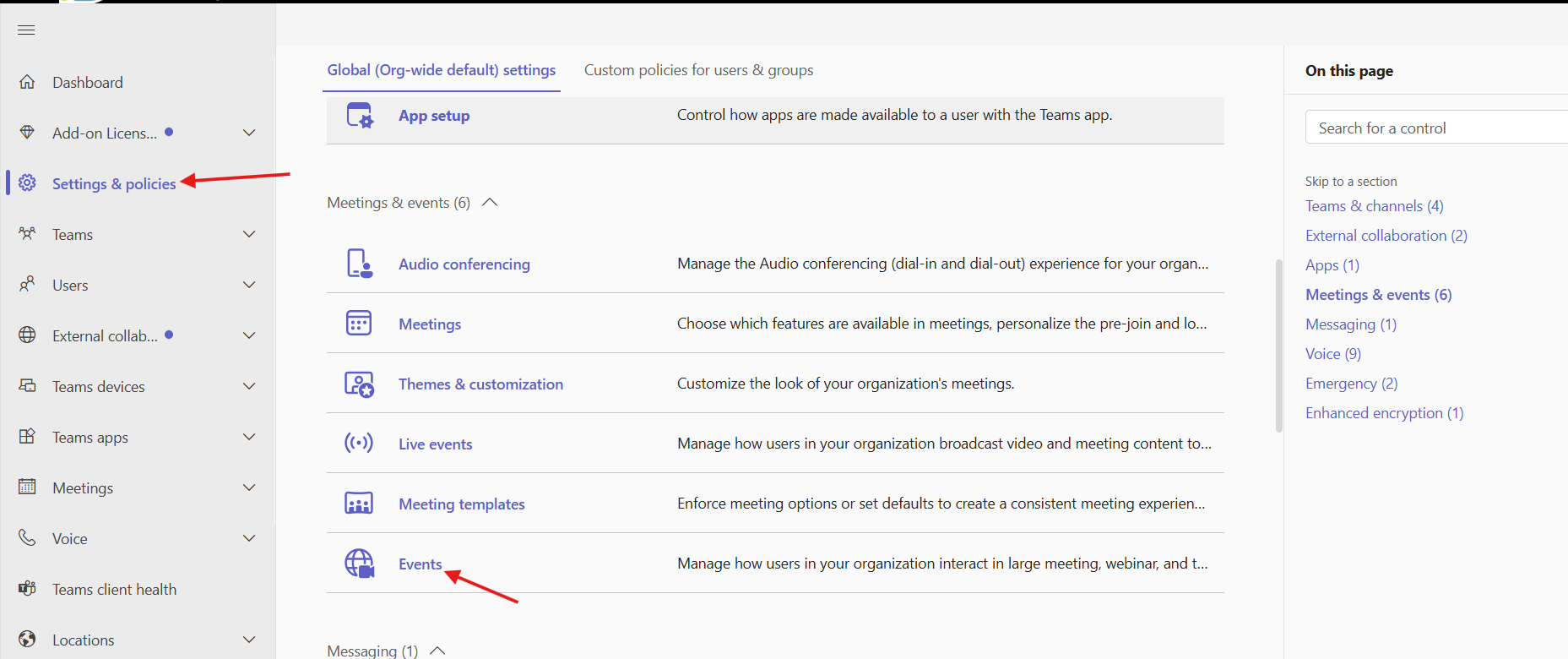Open the Meeting templates link

(x=462, y=504)
